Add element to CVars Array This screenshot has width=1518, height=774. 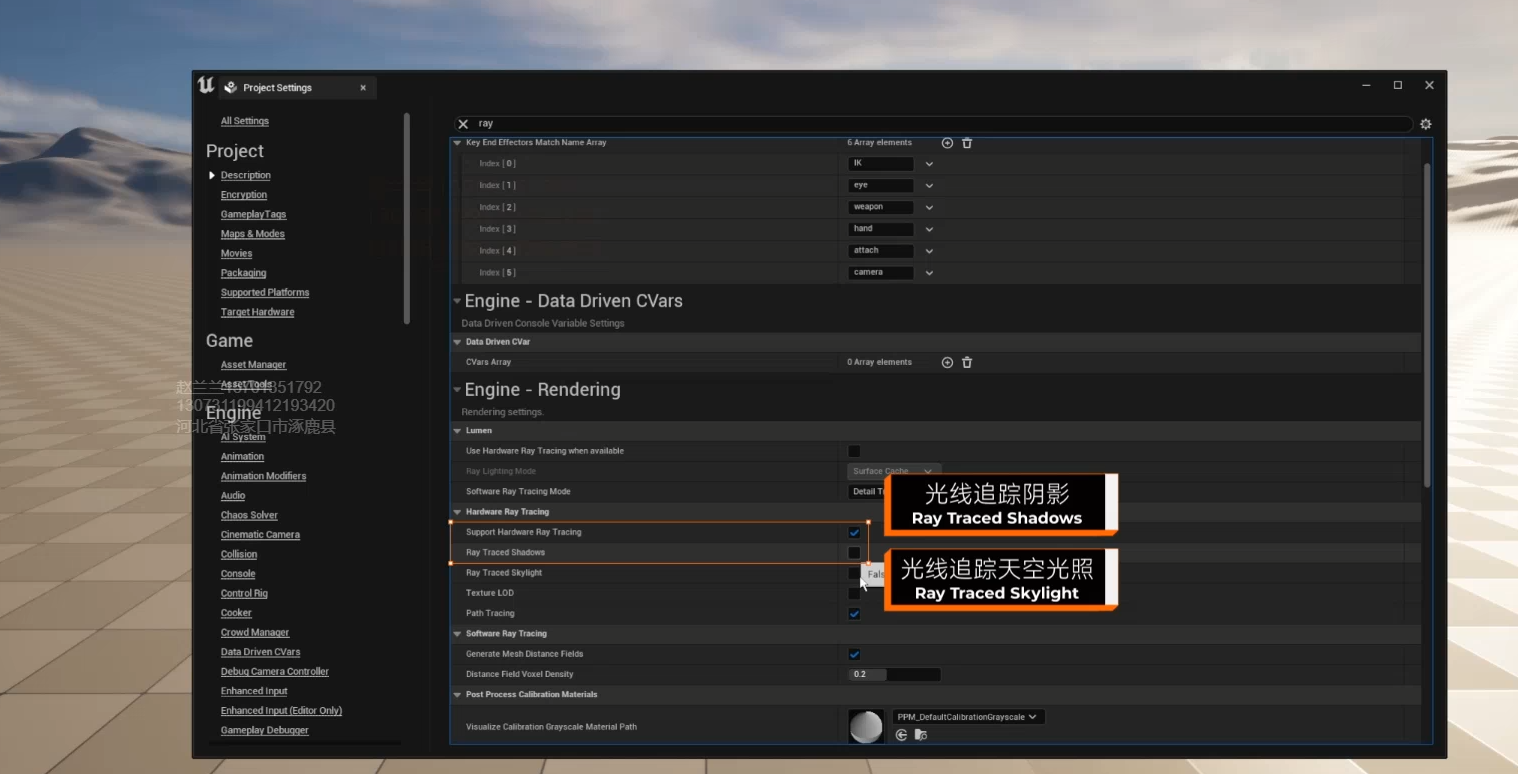(947, 362)
